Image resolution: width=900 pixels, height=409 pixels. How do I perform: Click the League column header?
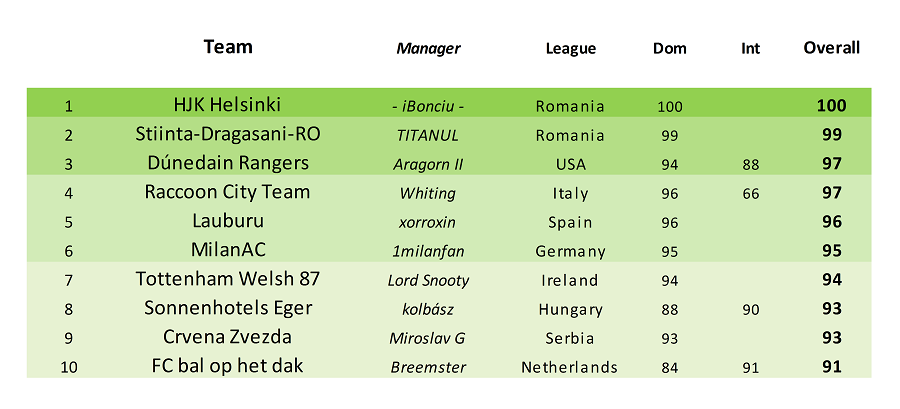point(571,49)
